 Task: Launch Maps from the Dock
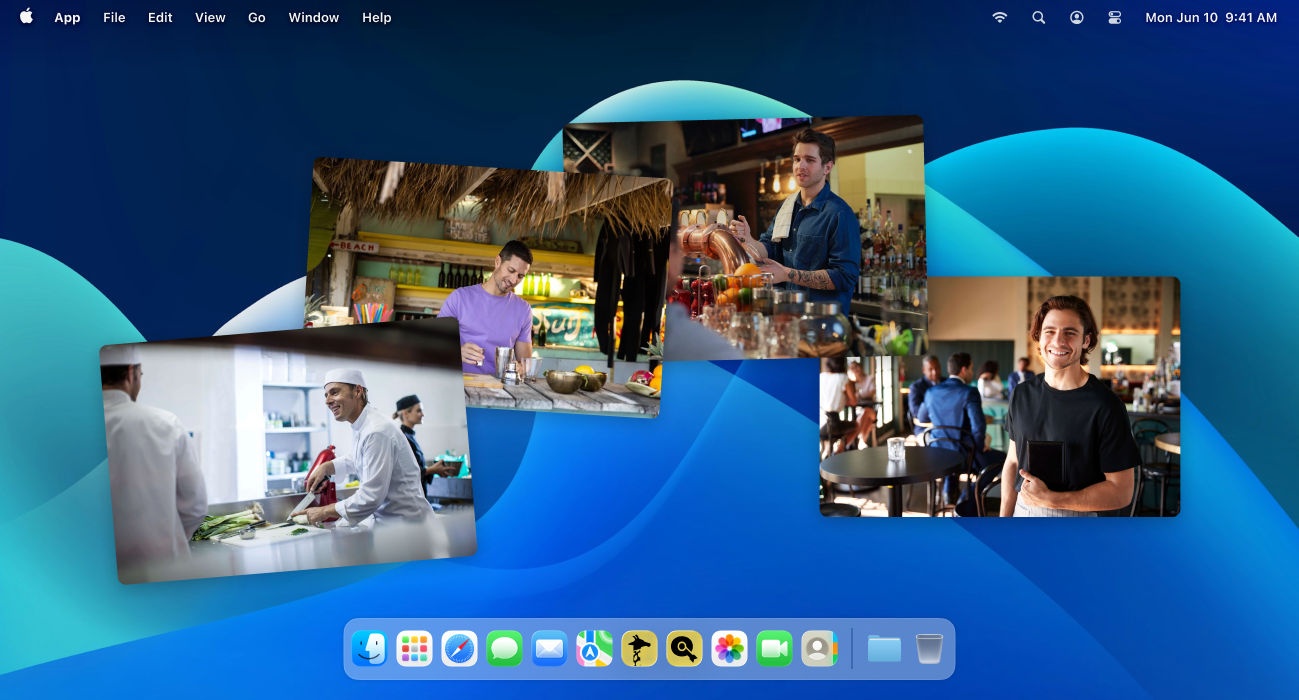tap(594, 649)
